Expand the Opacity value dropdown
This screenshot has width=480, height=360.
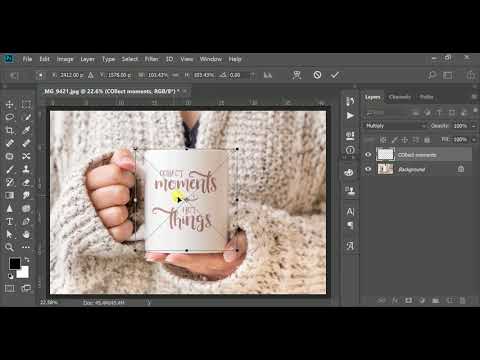(474, 126)
